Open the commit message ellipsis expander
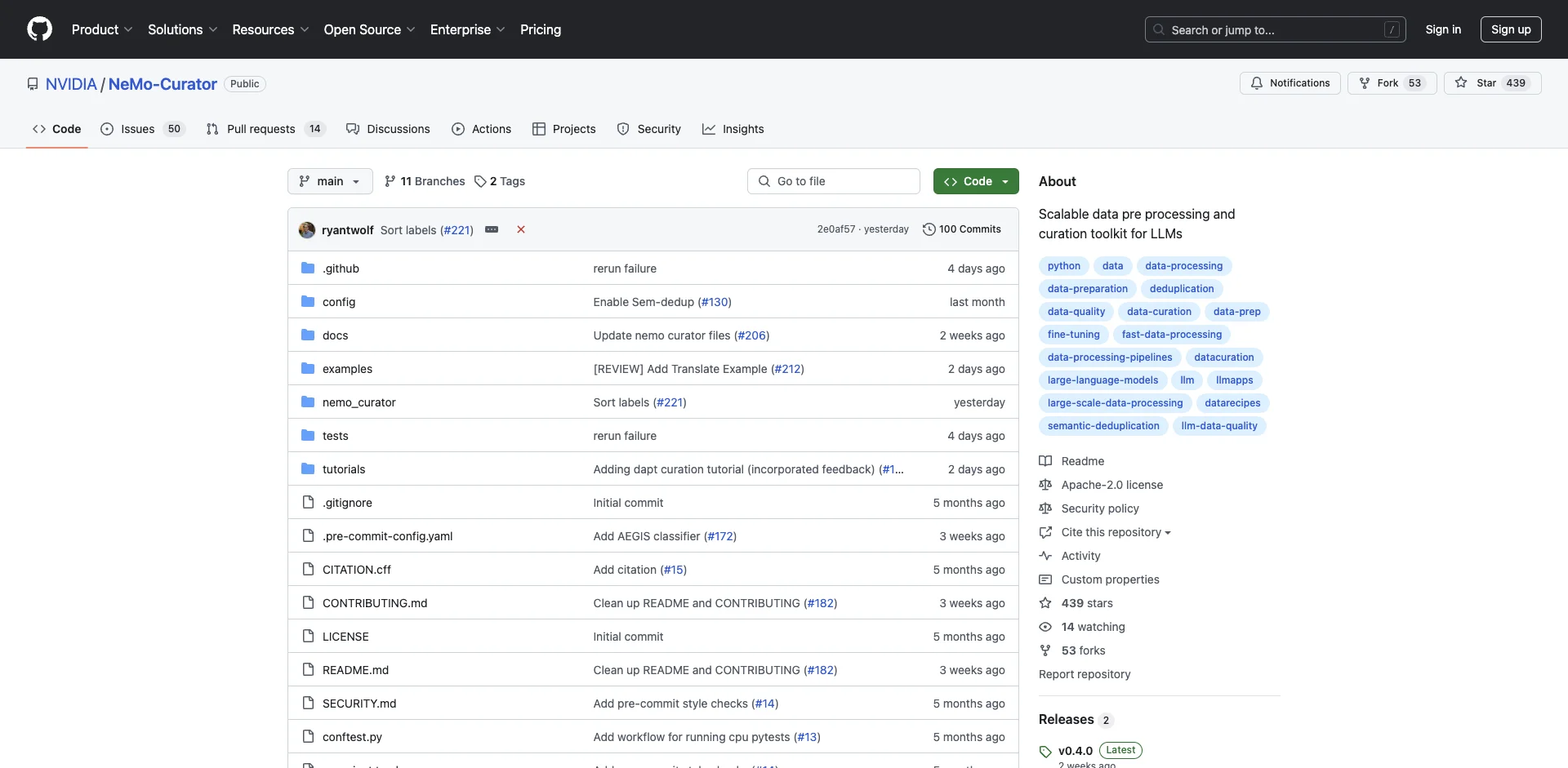 click(492, 229)
